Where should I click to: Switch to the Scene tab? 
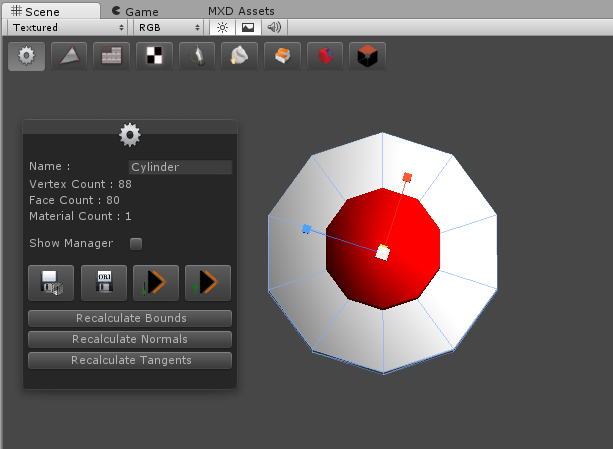pyautogui.click(x=51, y=11)
